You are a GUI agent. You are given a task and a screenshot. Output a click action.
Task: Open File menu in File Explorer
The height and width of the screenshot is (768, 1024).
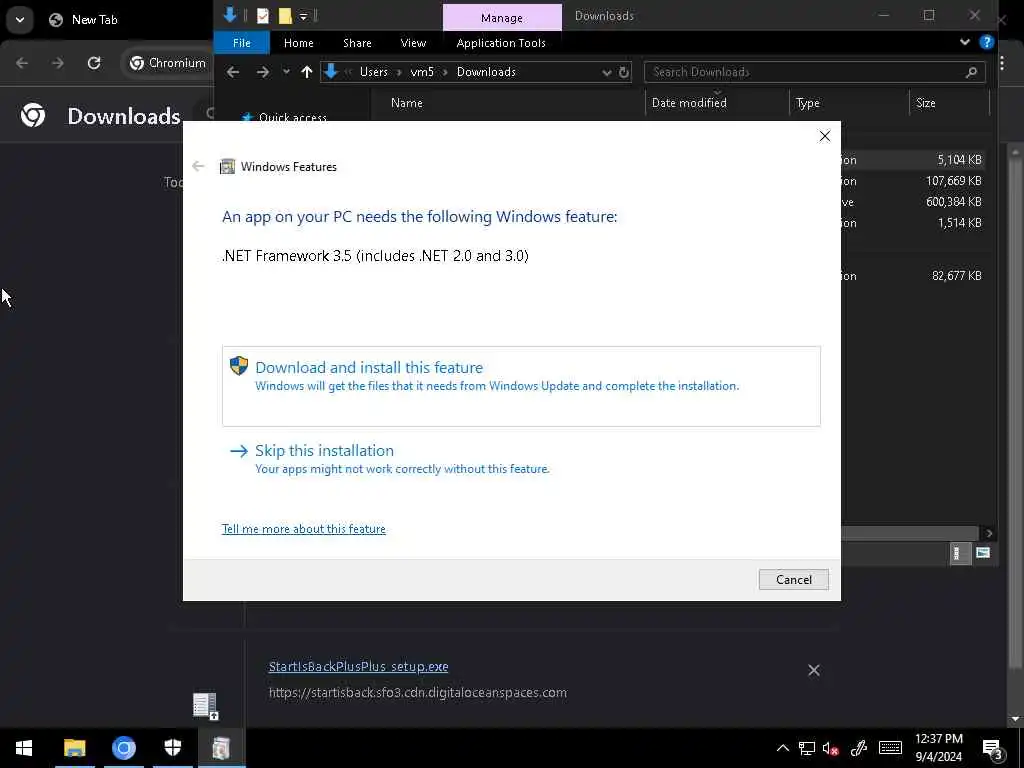[242, 43]
